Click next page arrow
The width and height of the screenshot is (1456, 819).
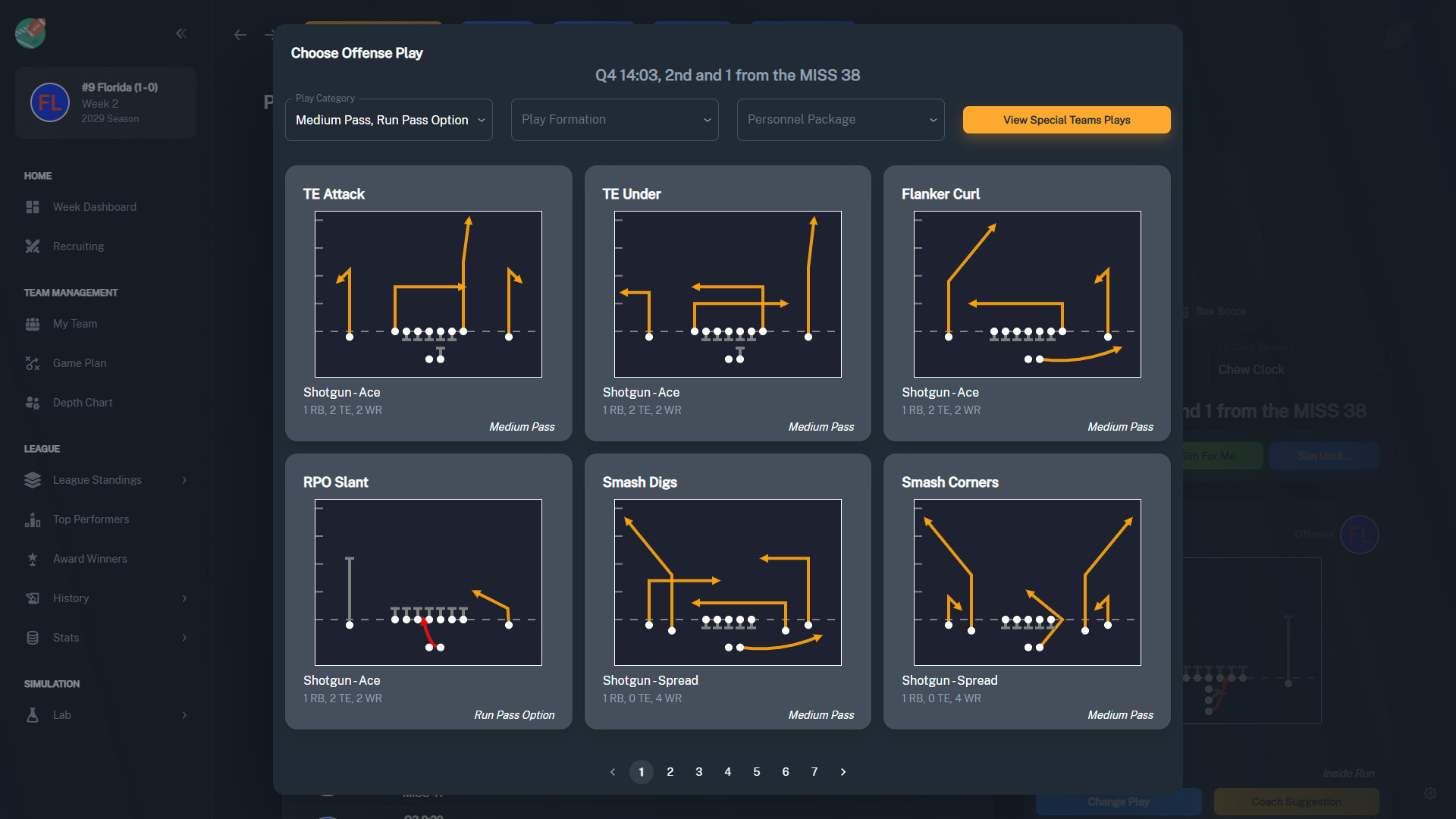(843, 771)
